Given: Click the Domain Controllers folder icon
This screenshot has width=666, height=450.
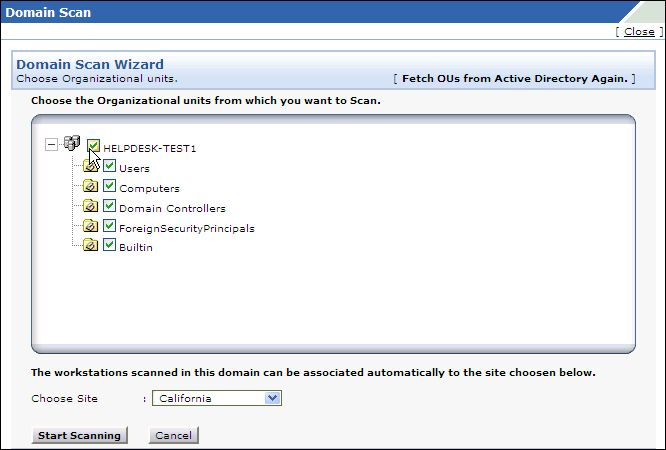Looking at the screenshot, I should pos(91,207).
